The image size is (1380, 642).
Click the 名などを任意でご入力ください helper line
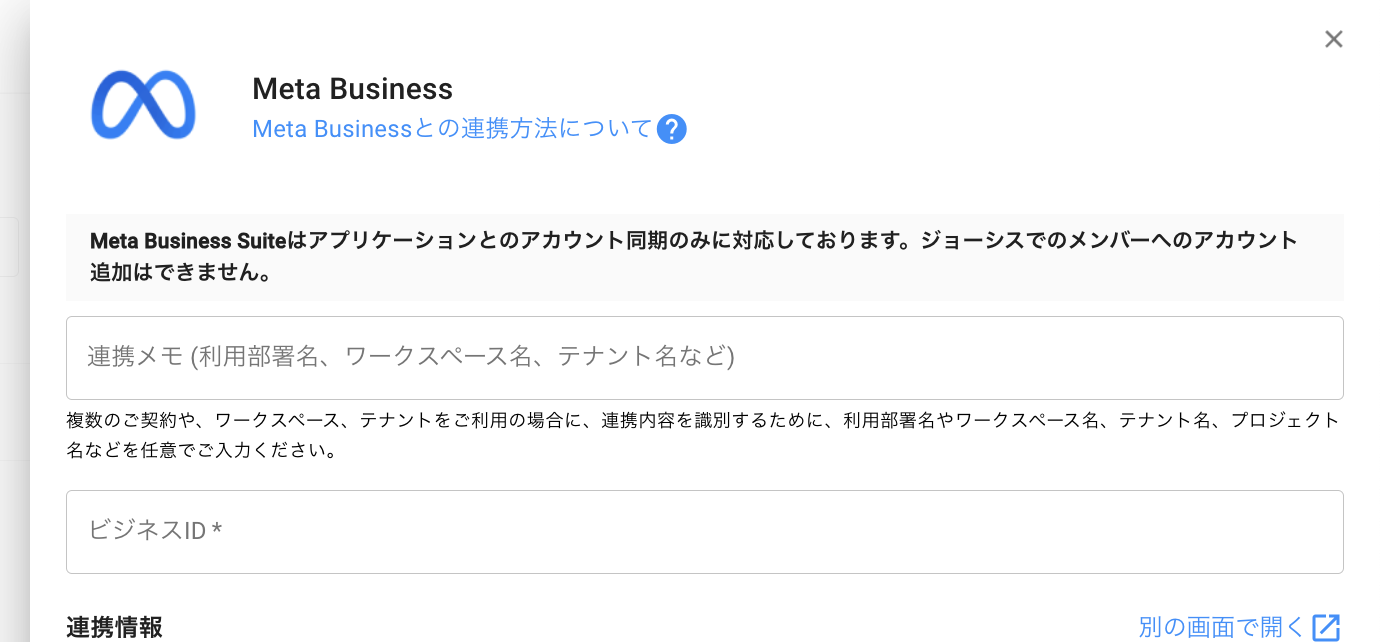point(201,451)
